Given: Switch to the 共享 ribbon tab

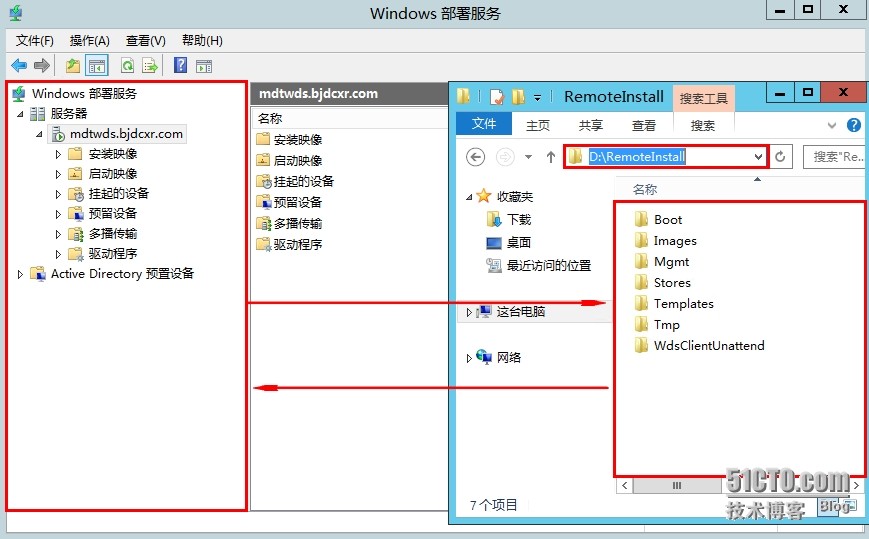Looking at the screenshot, I should coord(591,126).
